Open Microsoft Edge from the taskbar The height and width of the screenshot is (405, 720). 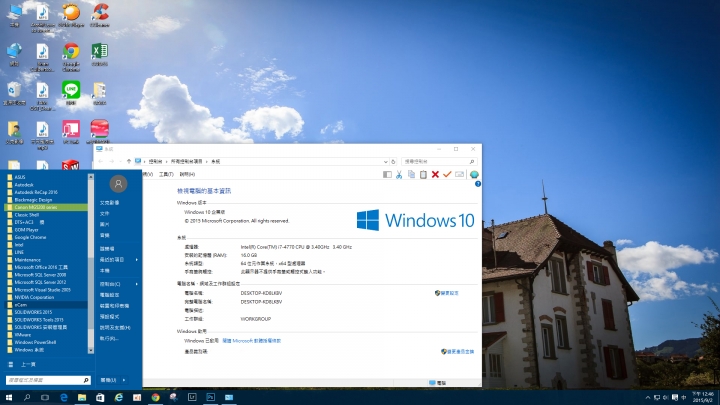tap(63, 397)
